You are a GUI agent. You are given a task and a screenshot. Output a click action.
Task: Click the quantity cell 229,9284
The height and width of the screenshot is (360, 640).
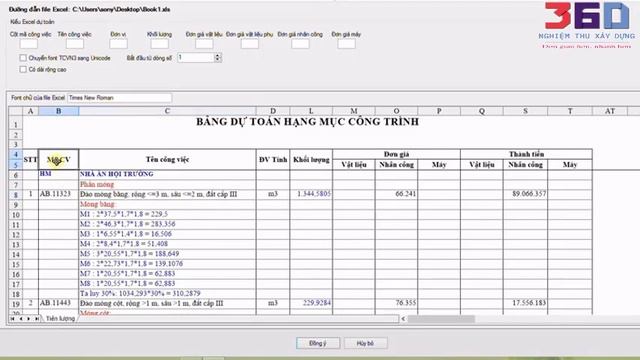[311, 303]
